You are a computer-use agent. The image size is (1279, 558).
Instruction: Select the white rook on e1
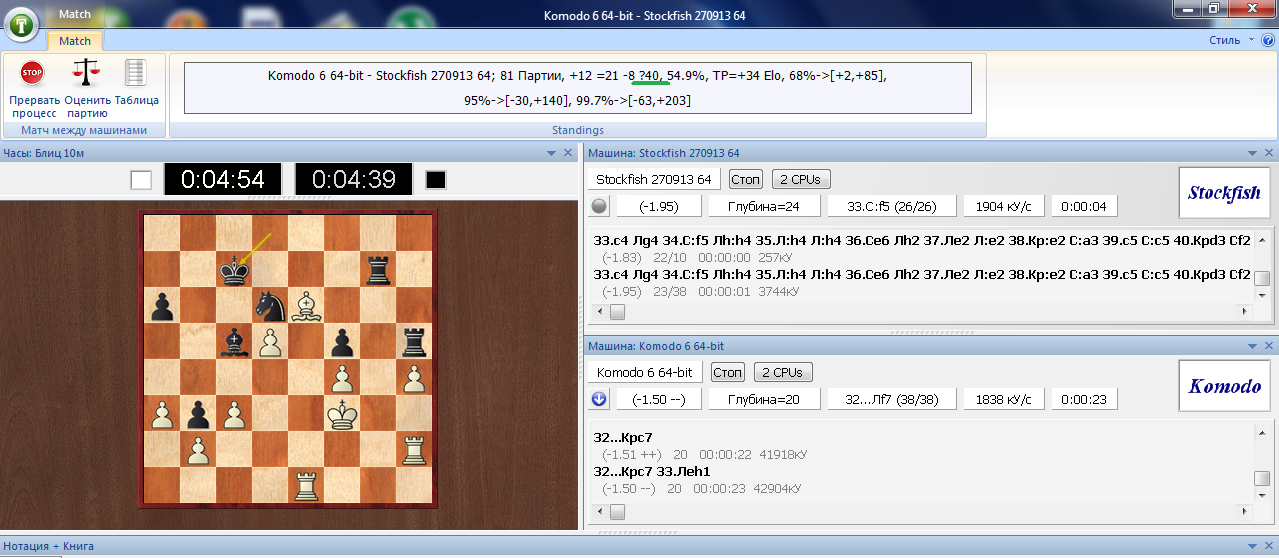307,486
